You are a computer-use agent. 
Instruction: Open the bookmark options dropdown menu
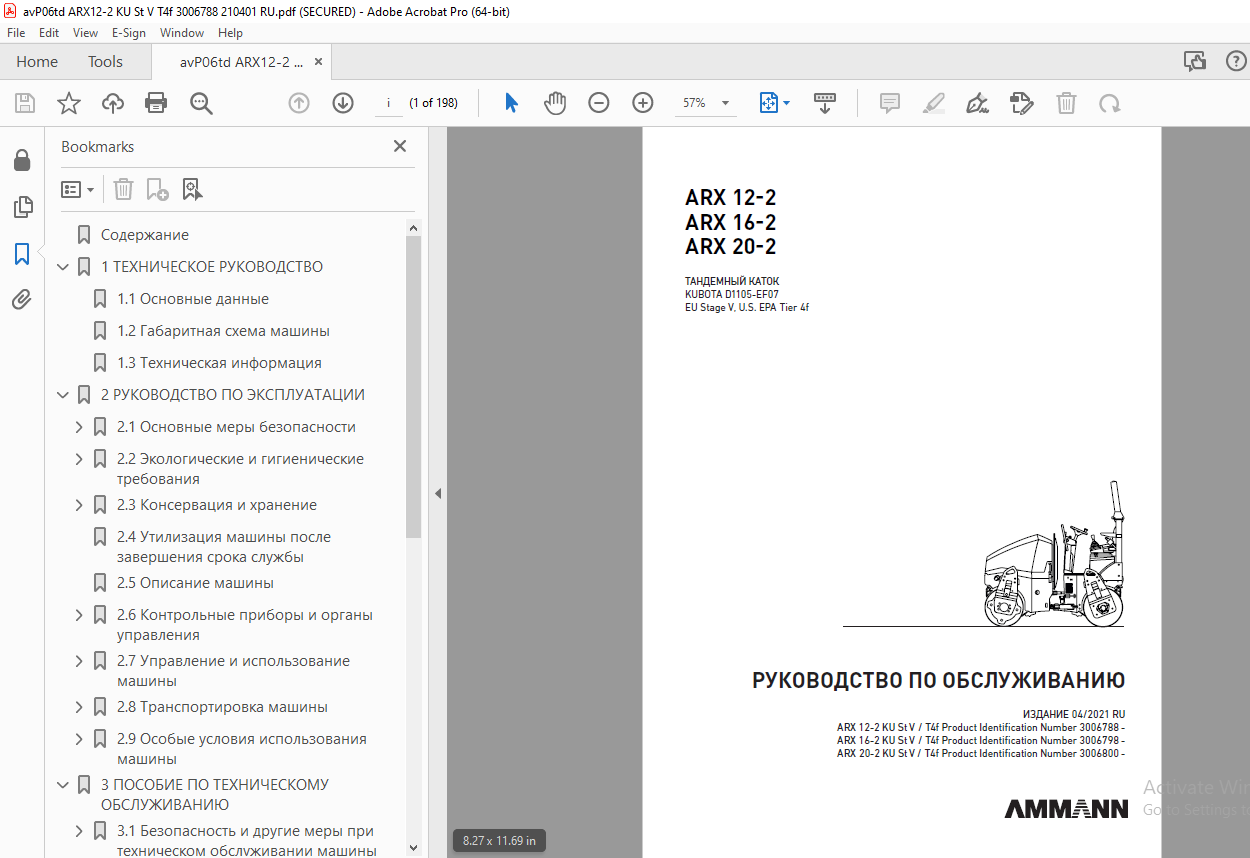click(x=78, y=189)
